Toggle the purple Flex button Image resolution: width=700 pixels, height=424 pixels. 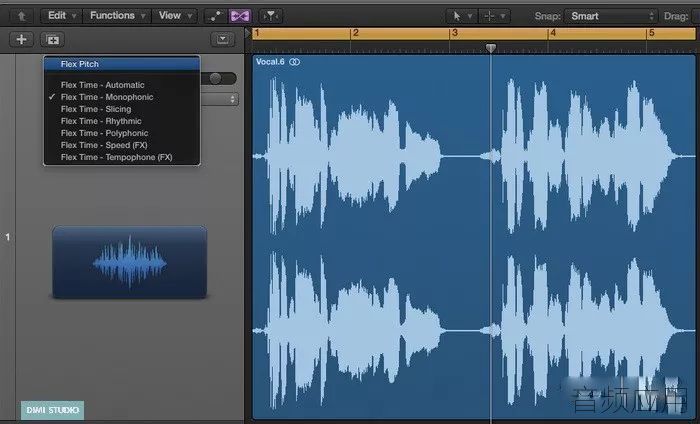coord(240,17)
